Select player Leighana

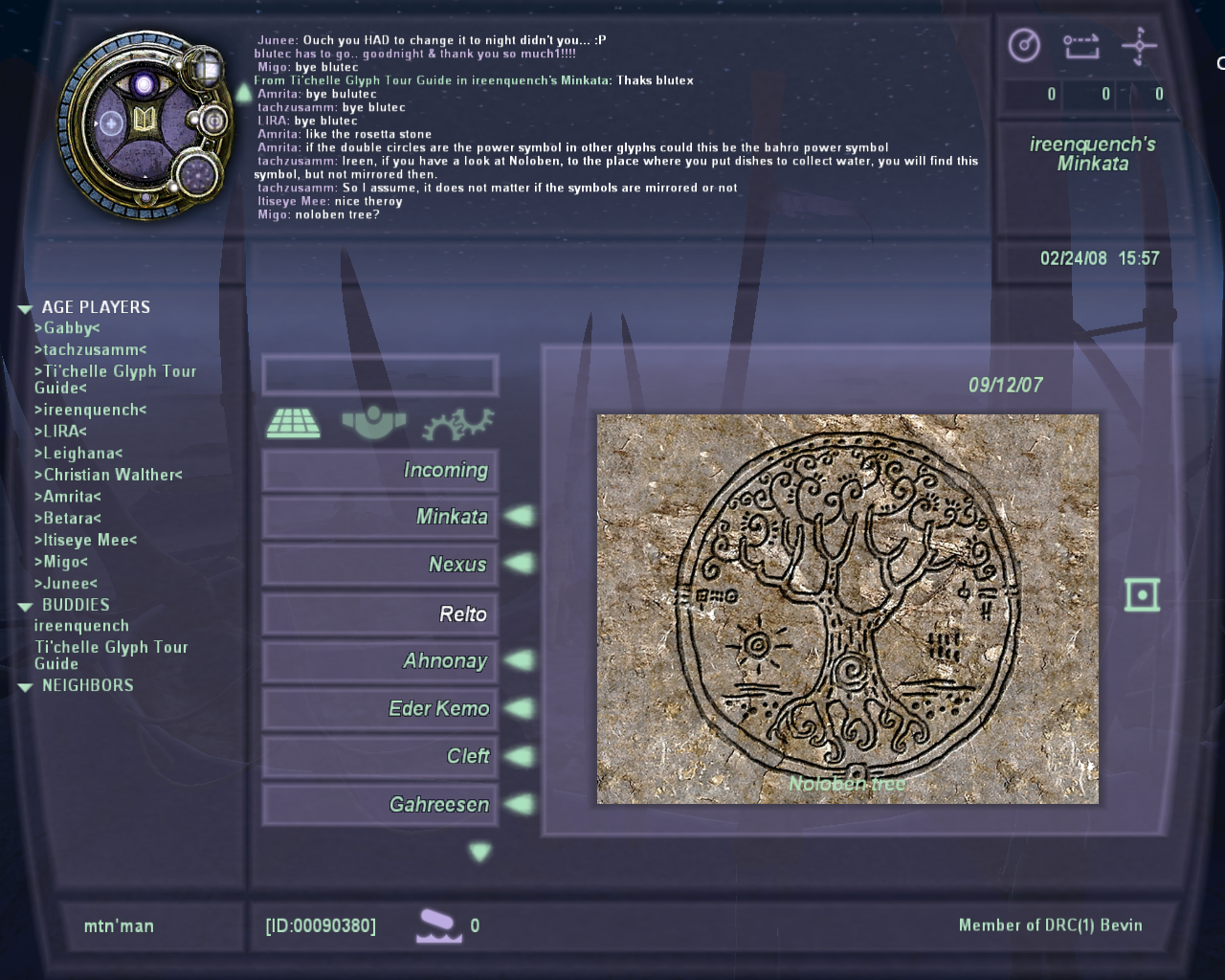click(x=78, y=454)
